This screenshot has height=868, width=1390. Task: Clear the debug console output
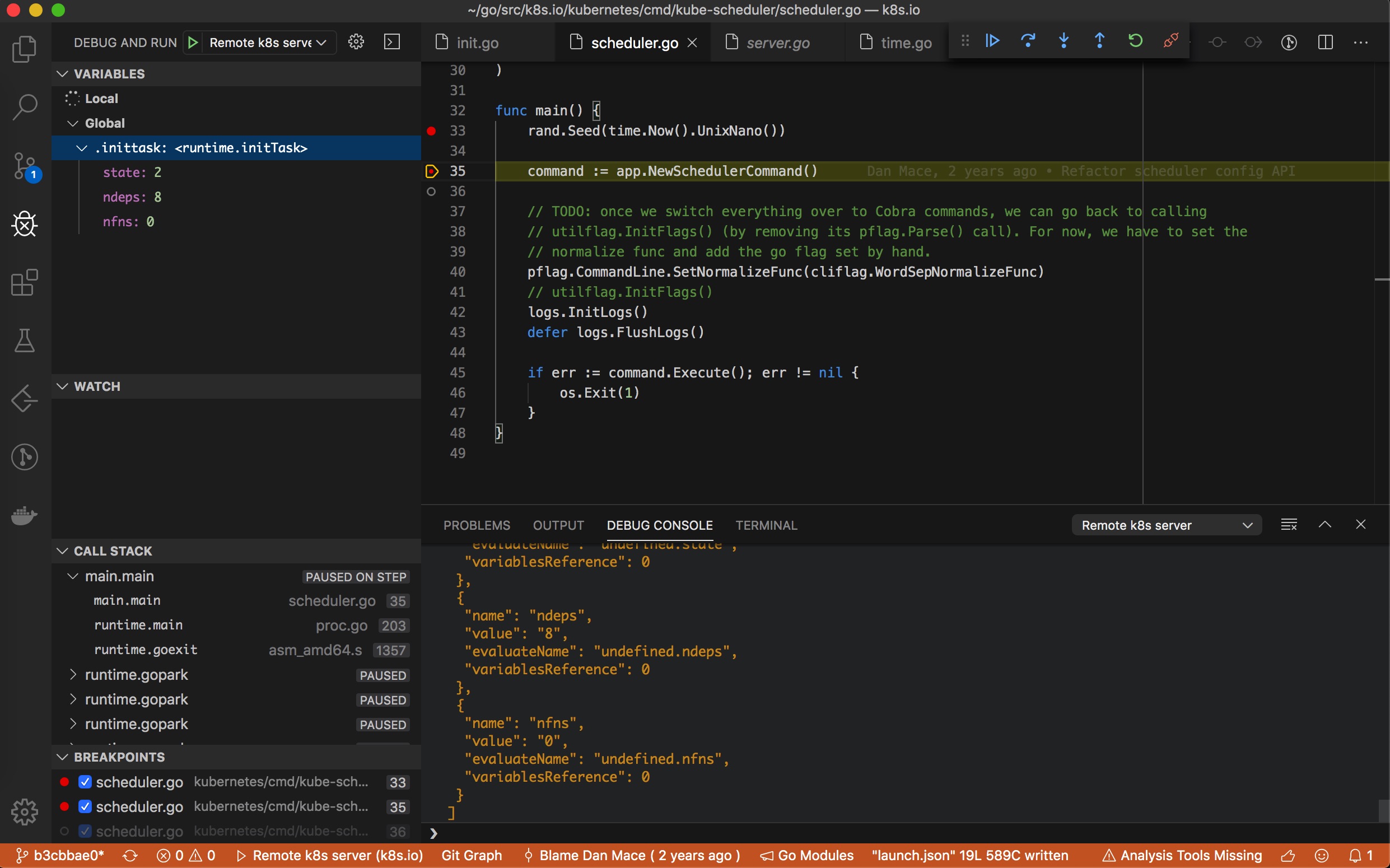click(x=1289, y=524)
